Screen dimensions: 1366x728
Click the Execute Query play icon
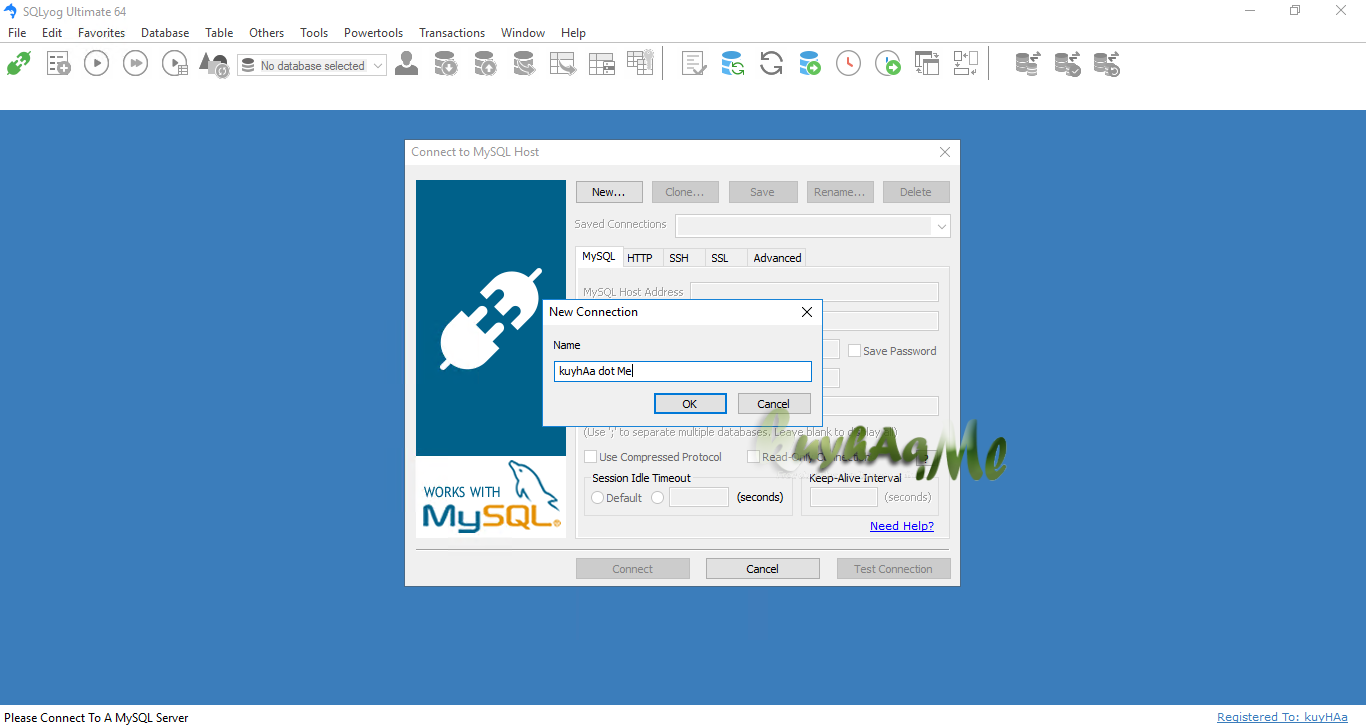pyautogui.click(x=96, y=64)
